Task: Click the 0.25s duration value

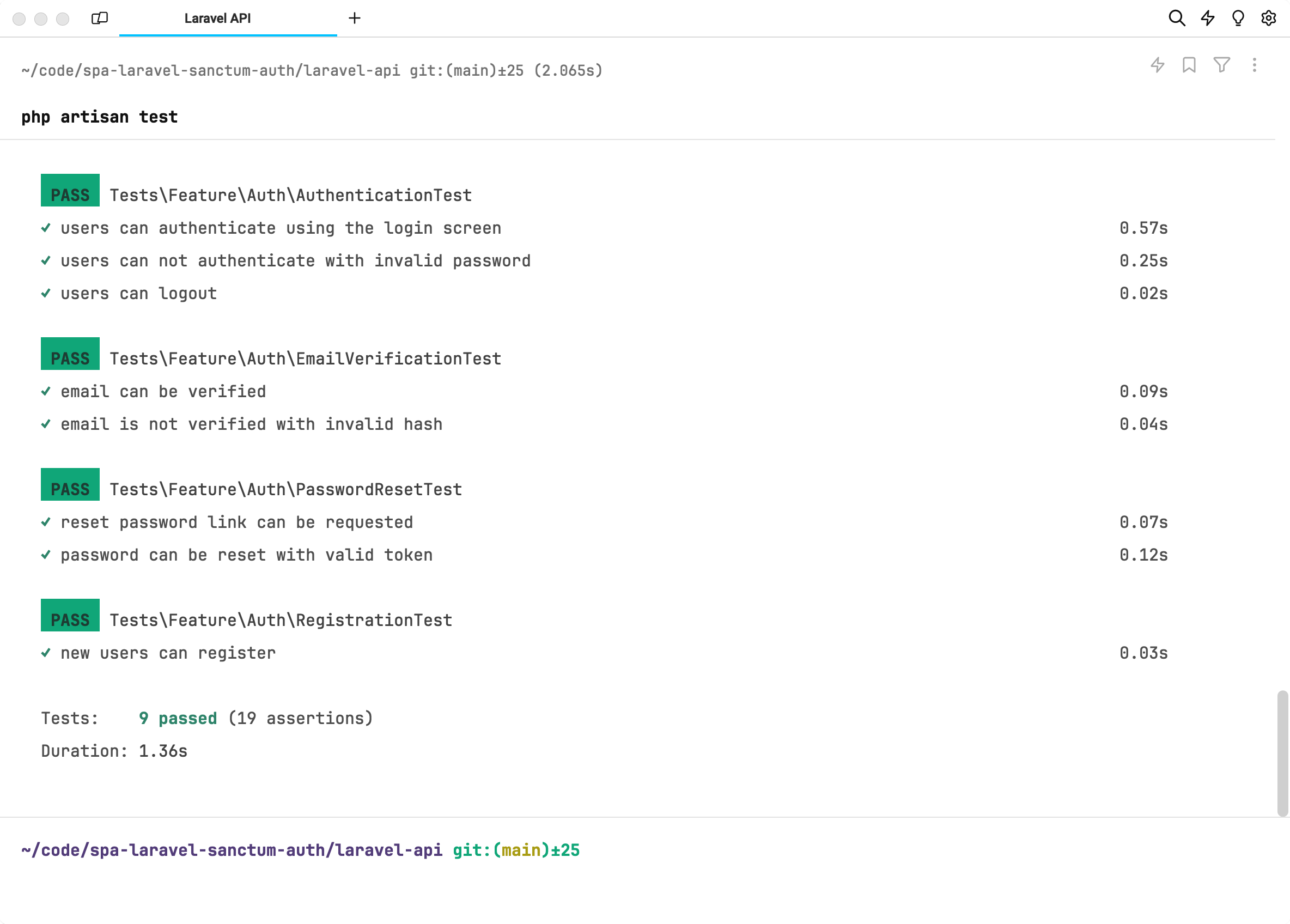Action: tap(1143, 261)
